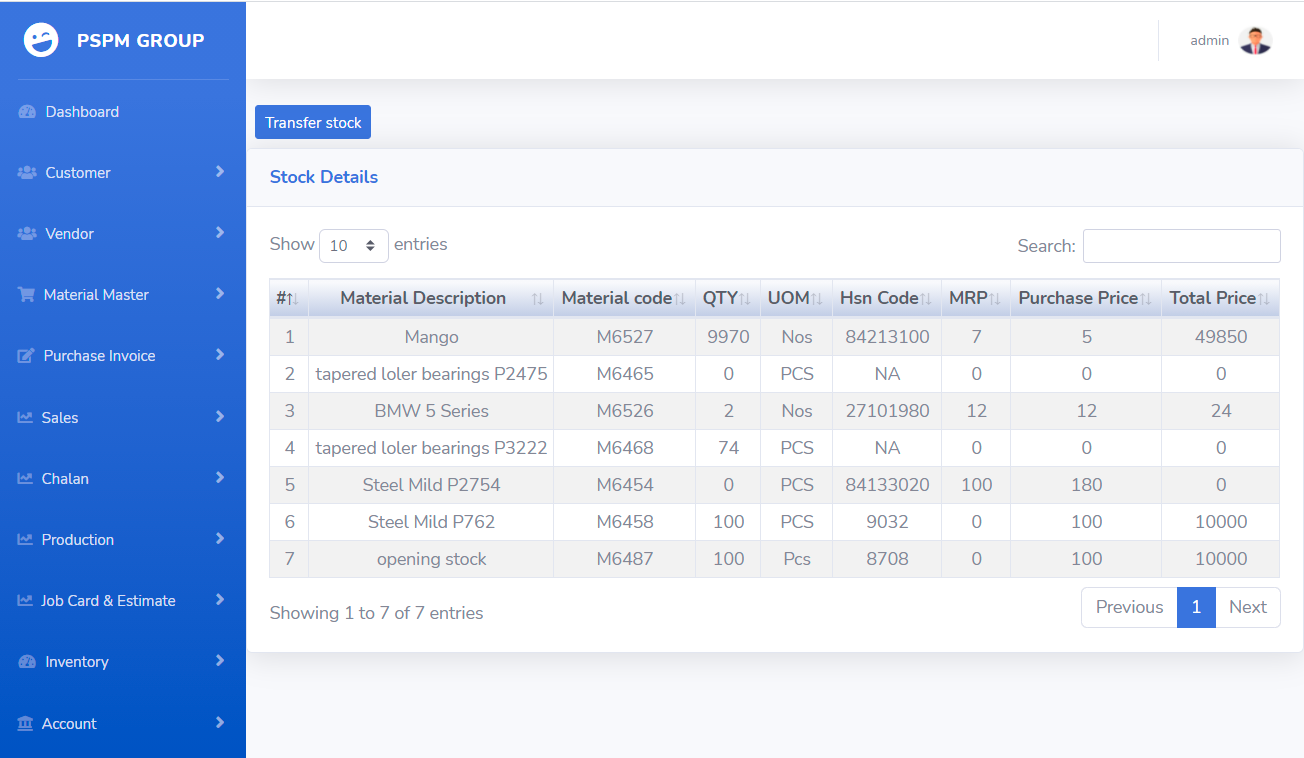Image resolution: width=1304 pixels, height=758 pixels.
Task: Go to the Next page button
Action: 1247,607
